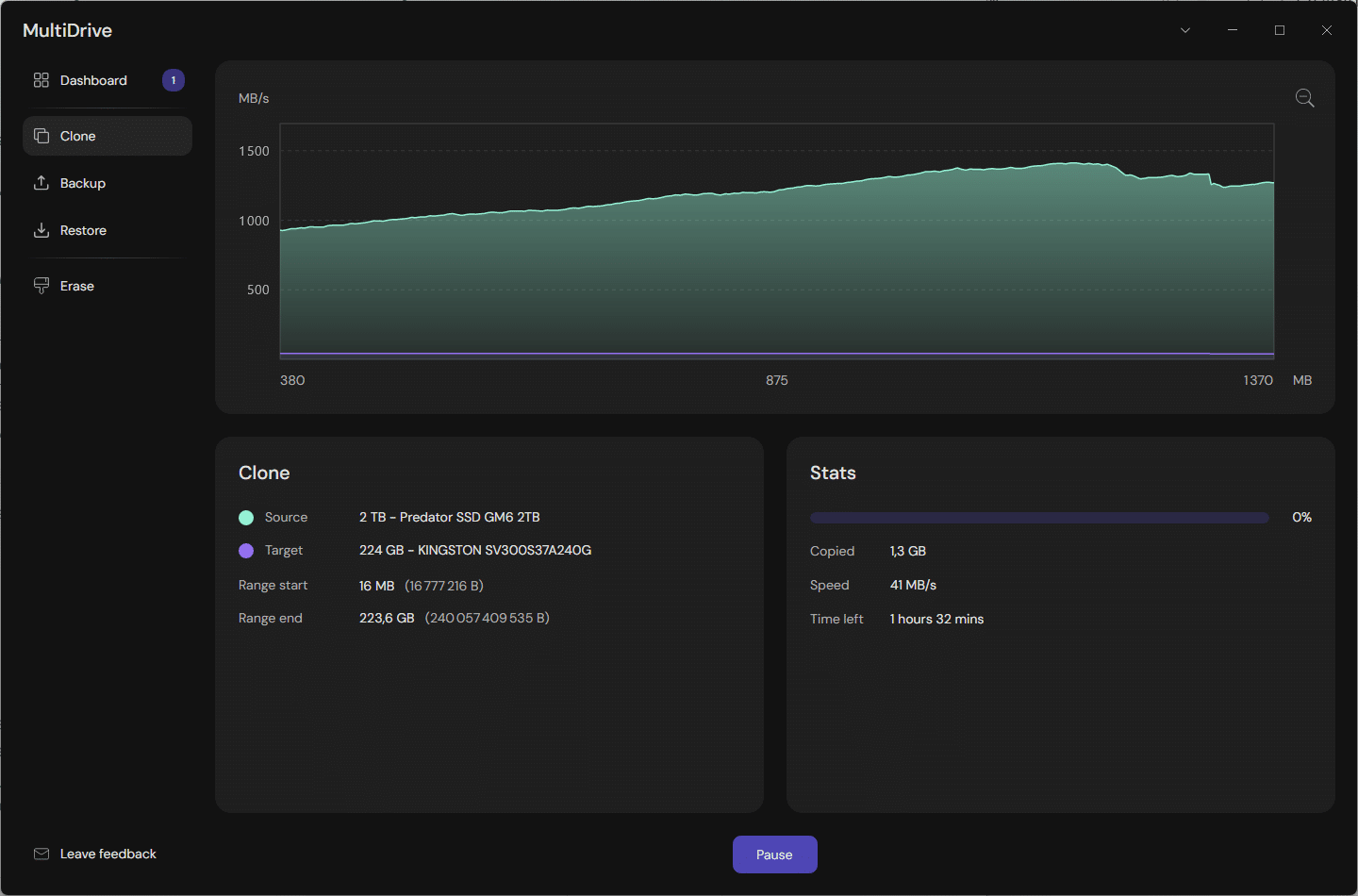Click the transfer speed graph area

pos(777,241)
